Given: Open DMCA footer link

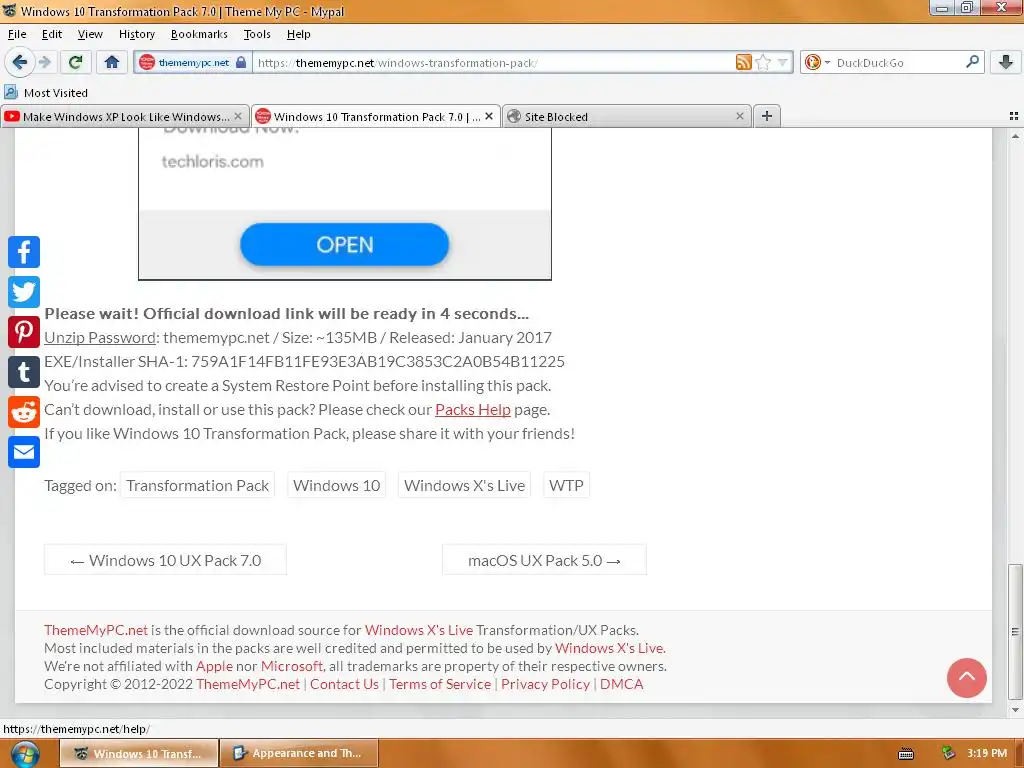Looking at the screenshot, I should click(622, 684).
